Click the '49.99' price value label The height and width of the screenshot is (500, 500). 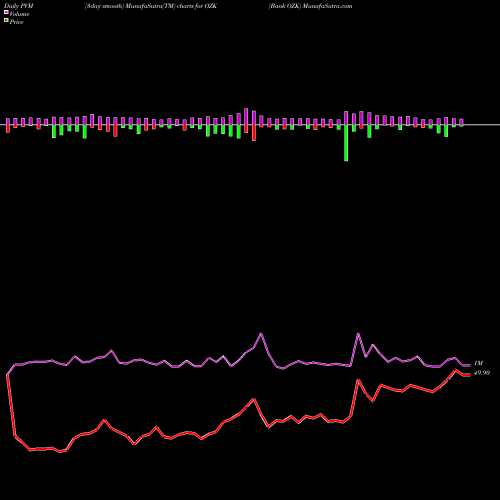point(482,373)
